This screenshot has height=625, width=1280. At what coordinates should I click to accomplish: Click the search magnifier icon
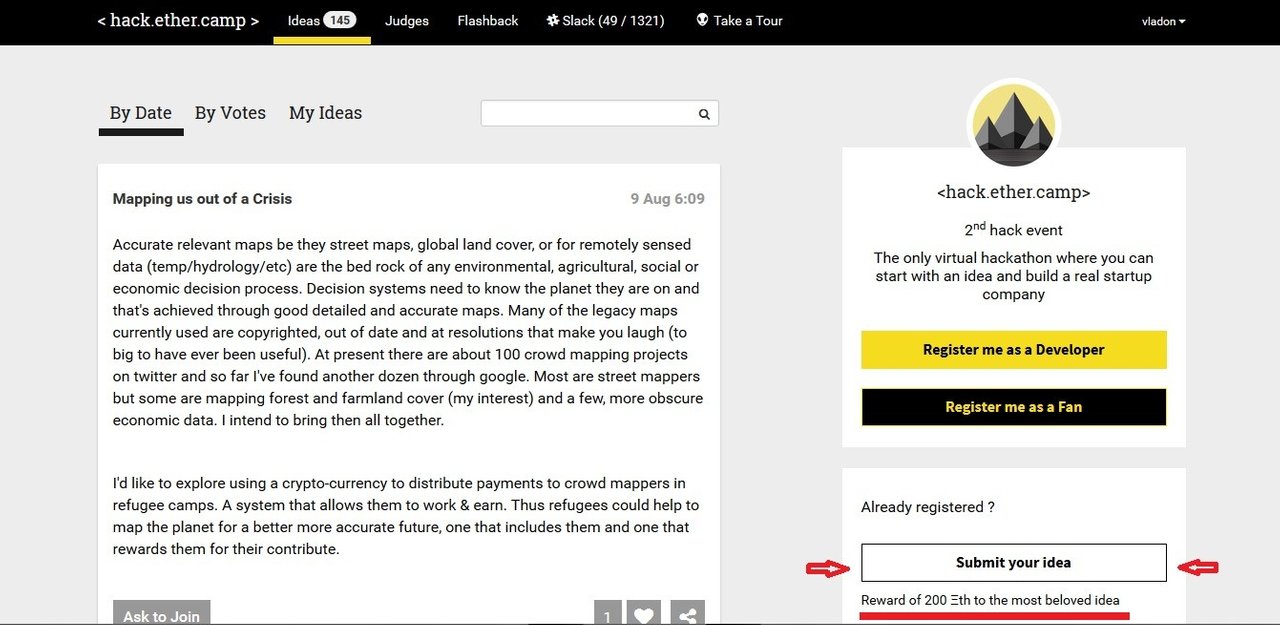coord(704,114)
